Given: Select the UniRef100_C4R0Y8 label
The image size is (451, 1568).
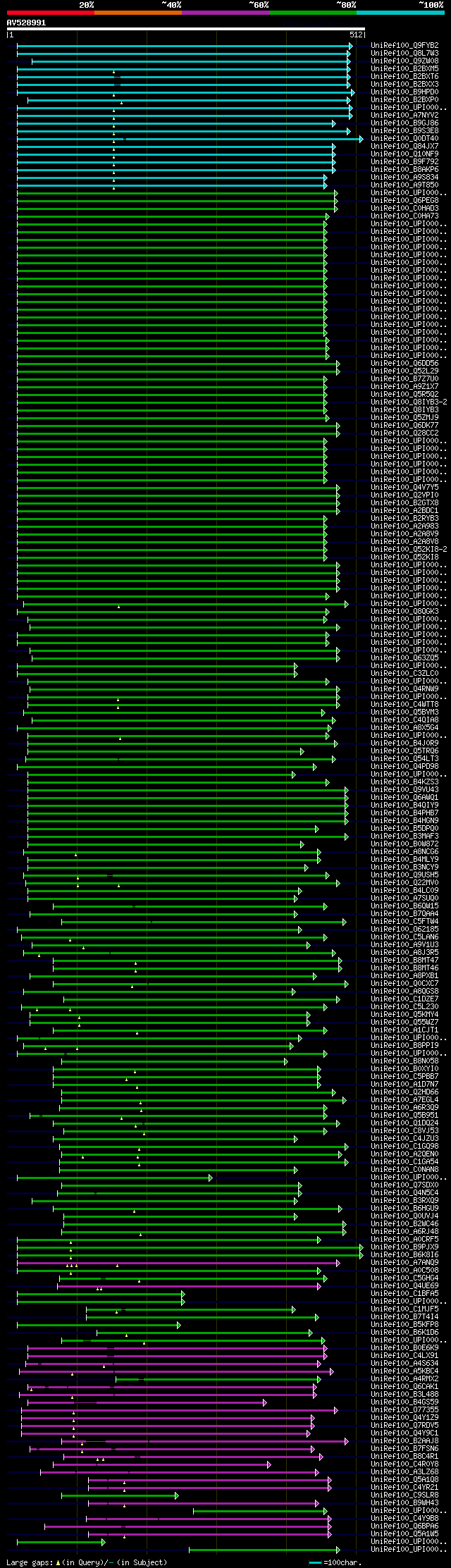Looking at the screenshot, I should click(404, 1464).
